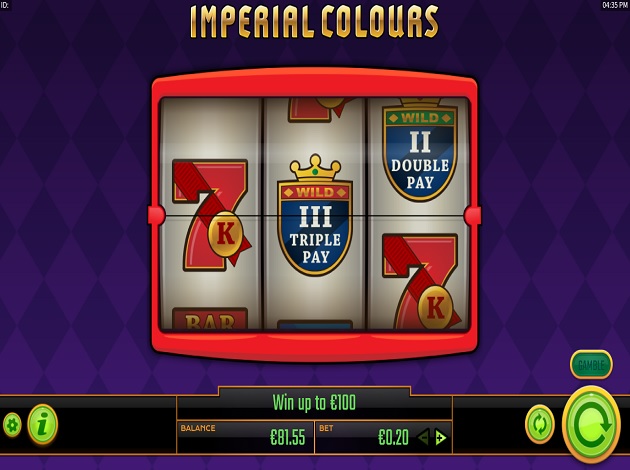This screenshot has height=470, width=630.
Task: Click the balance amount €81.55
Action: [288, 437]
